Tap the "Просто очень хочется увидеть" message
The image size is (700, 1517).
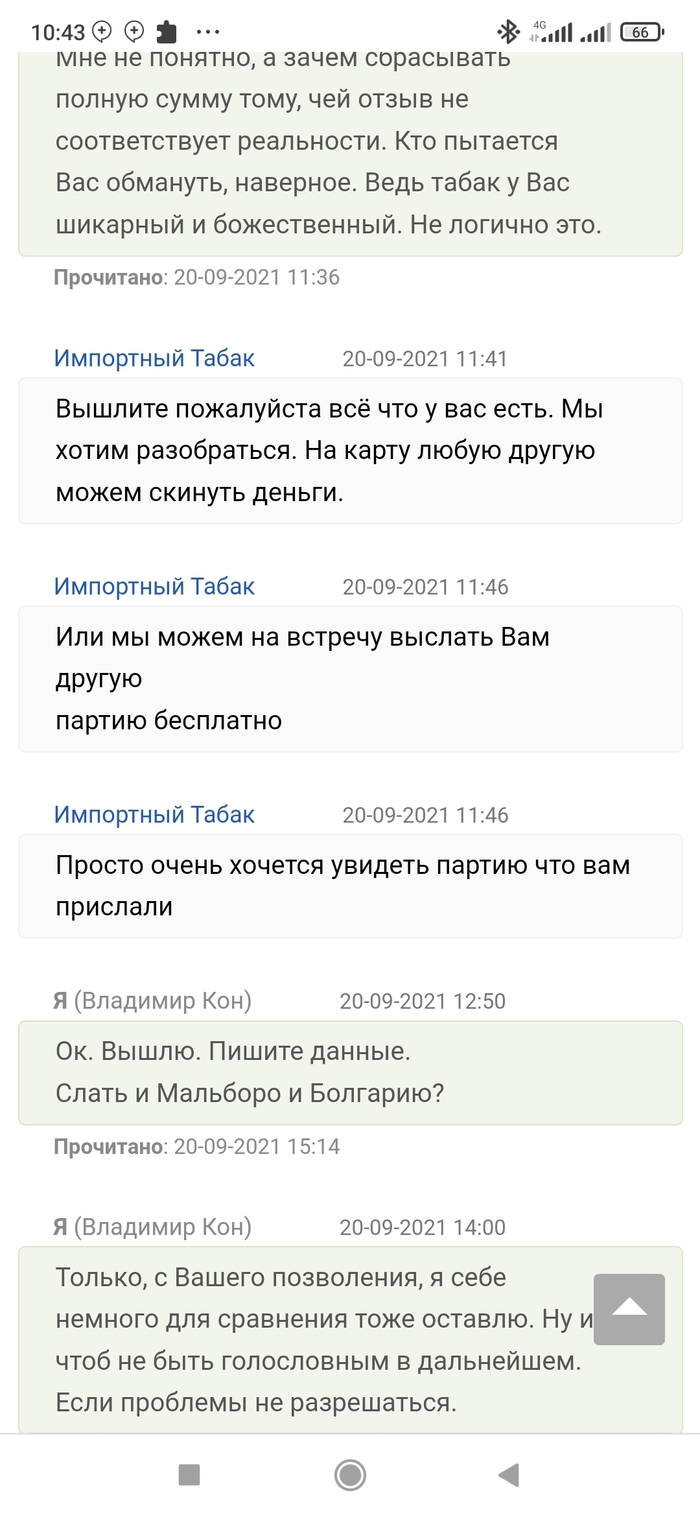pyautogui.click(x=350, y=885)
